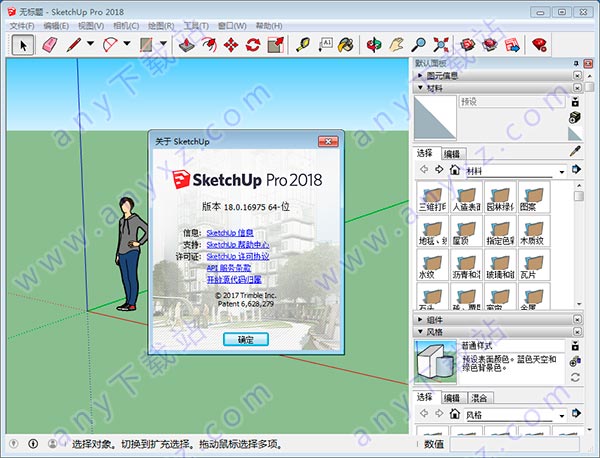Click the create material icon
This screenshot has height=458, width=600.
point(575,117)
